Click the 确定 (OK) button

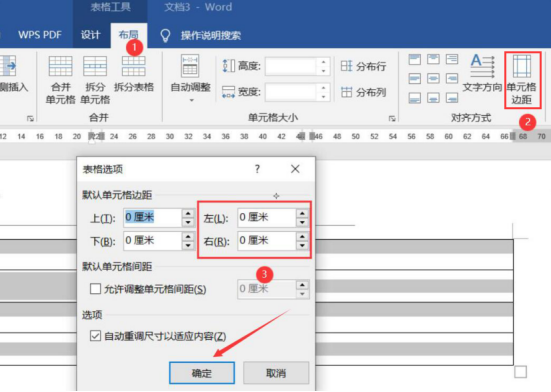[202, 373]
